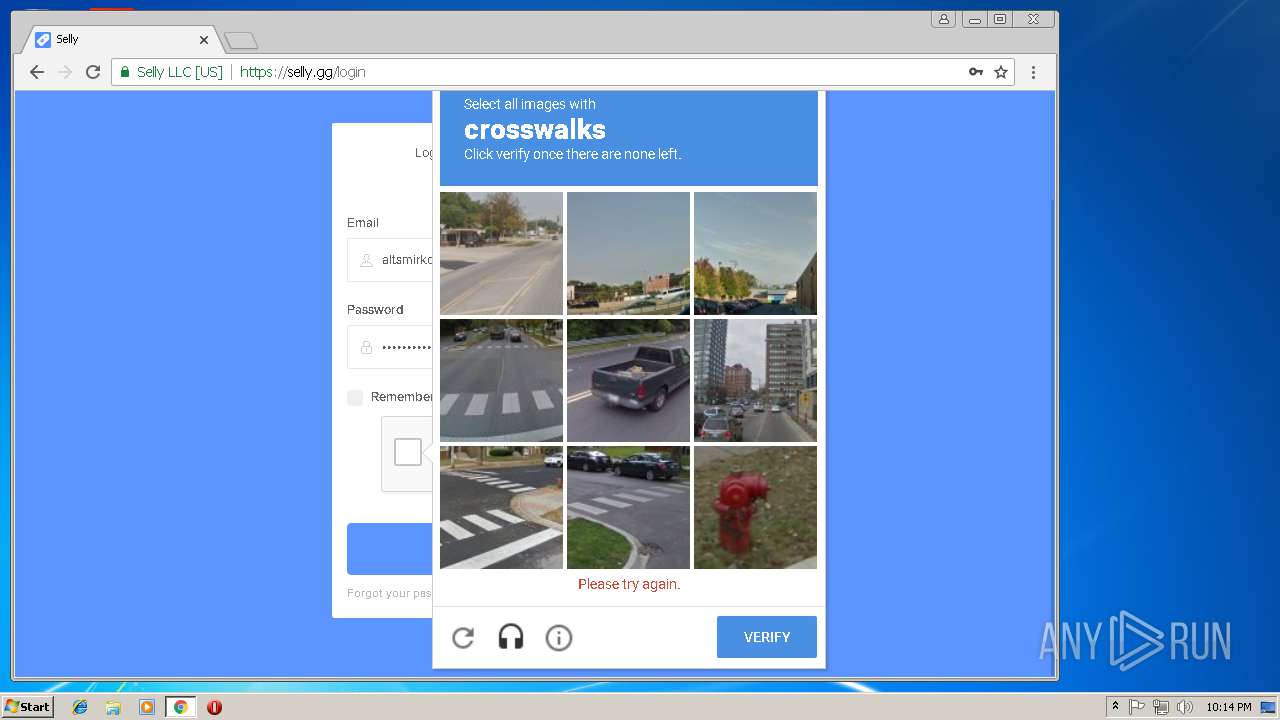Toggle the Remember me checkbox
This screenshot has width=1280, height=720.
click(x=355, y=397)
